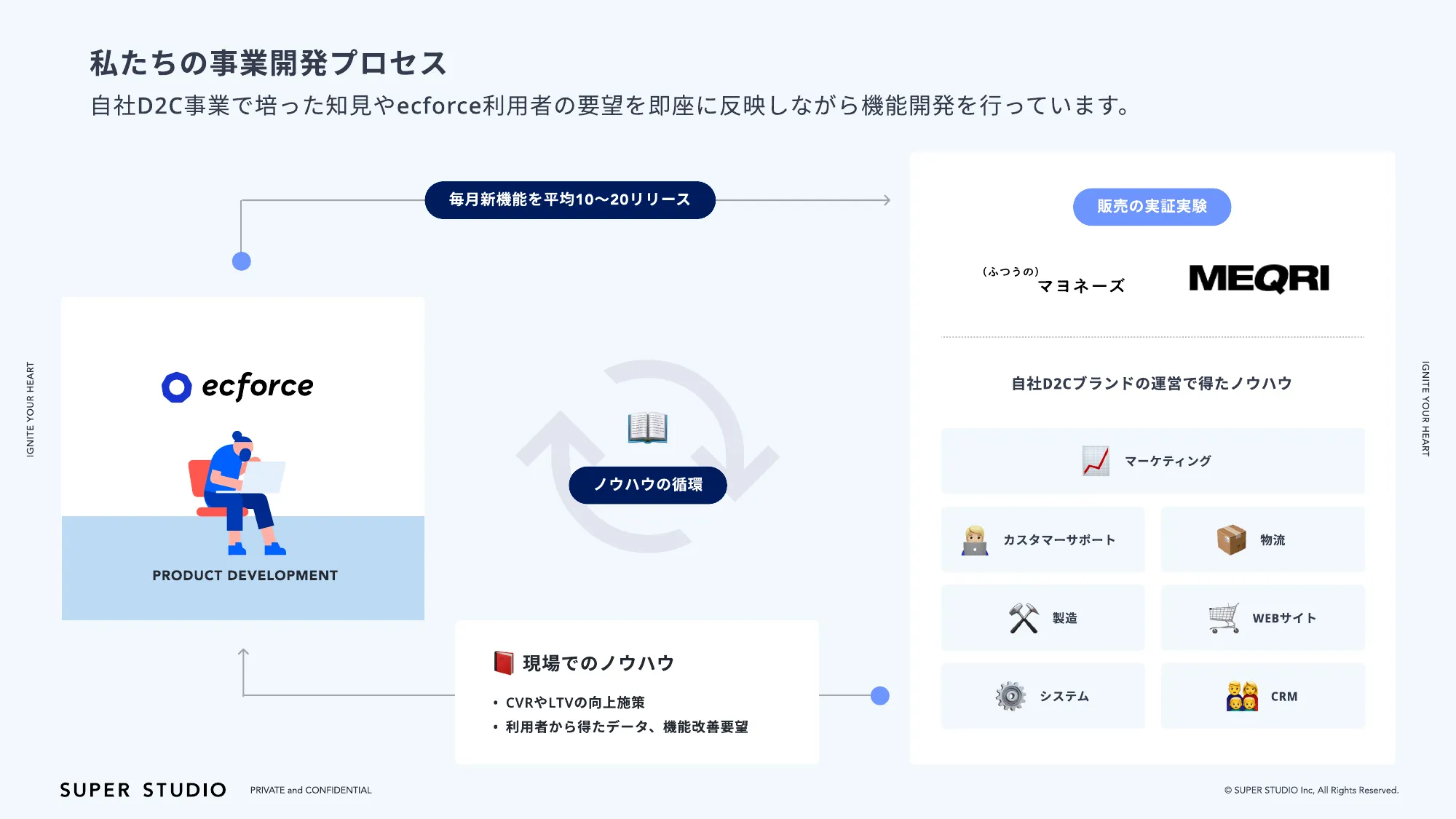Click the customer support person icon
The width and height of the screenshot is (1456, 819).
click(x=974, y=540)
